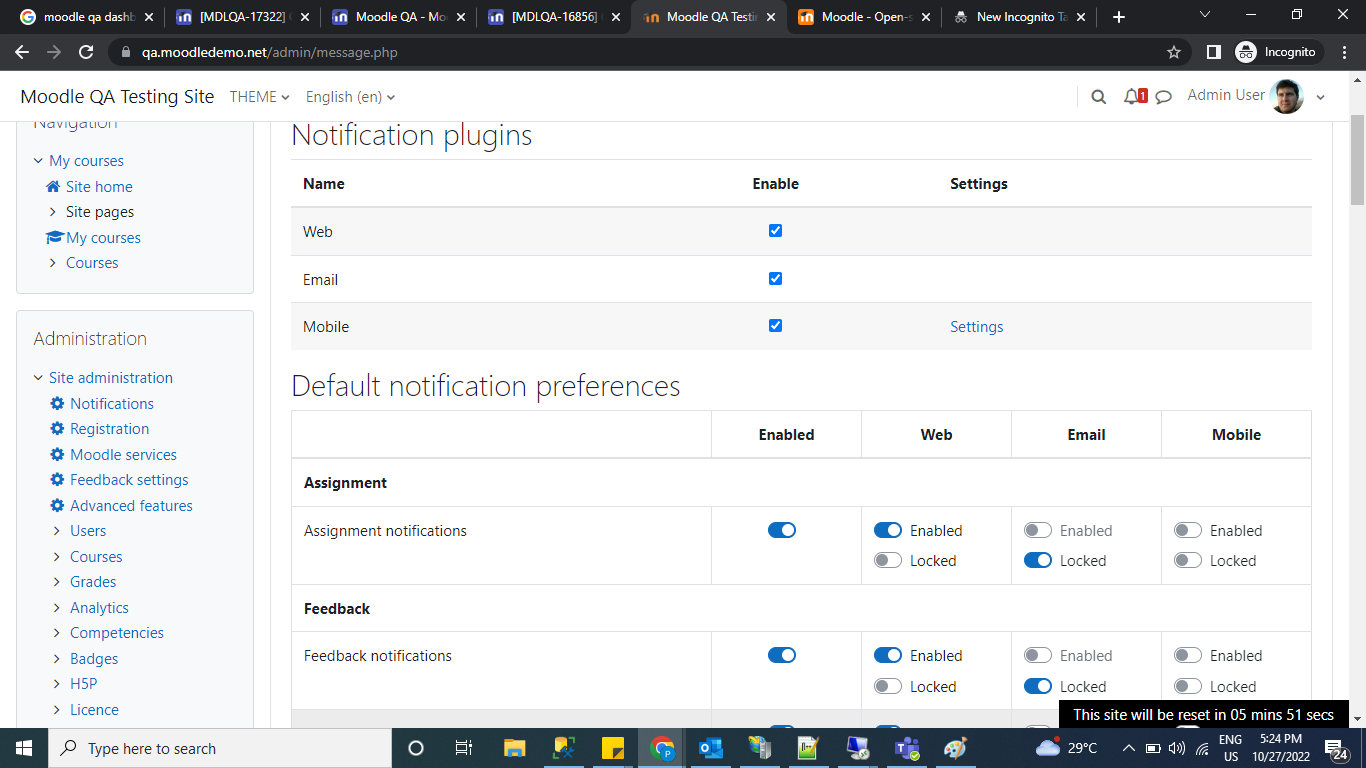Bookmark this page with the star icon
Viewport: 1366px width, 768px height.
(x=1174, y=52)
